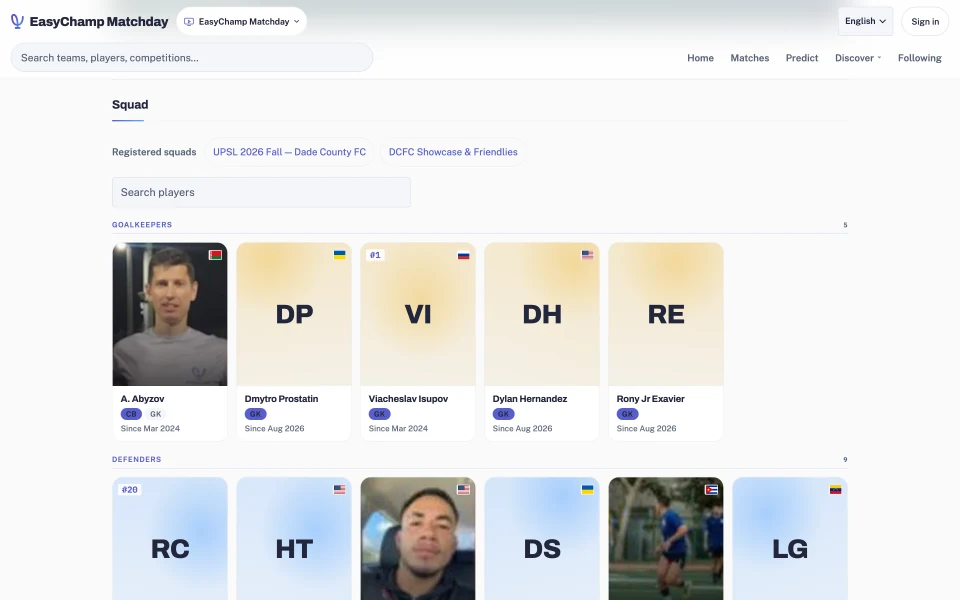The image size is (960, 600).
Task: Open the Matches nav item
Action: pyautogui.click(x=749, y=58)
